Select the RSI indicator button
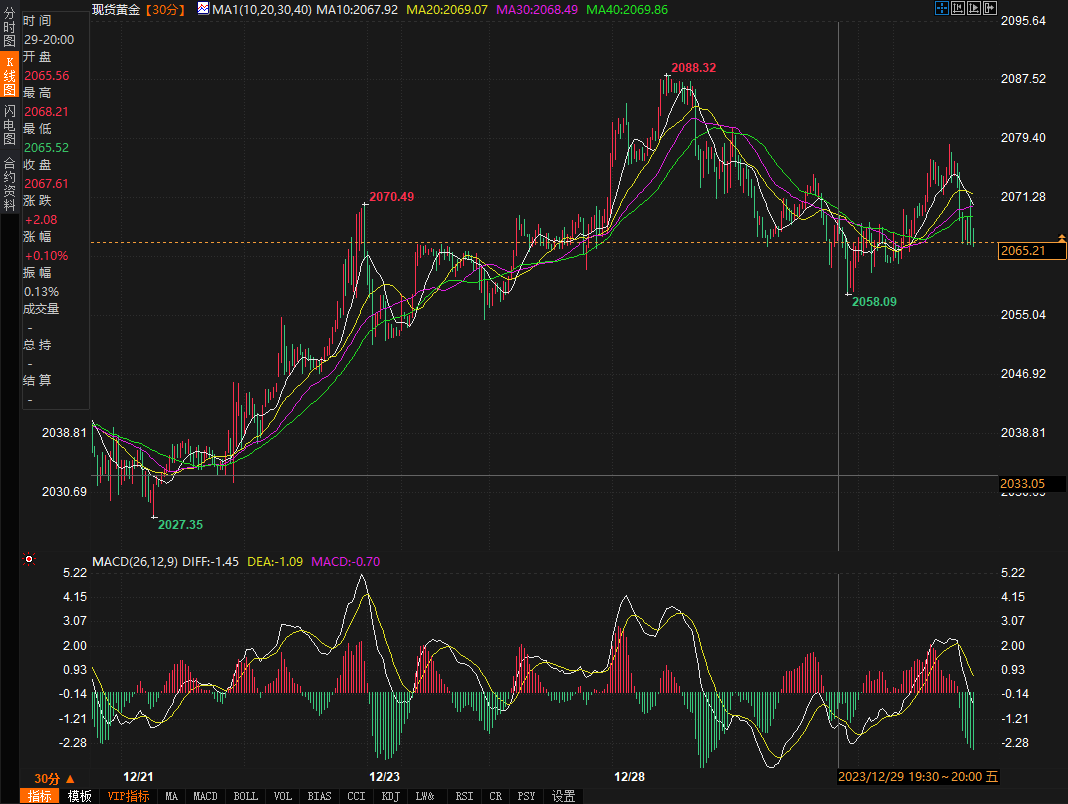Image resolution: width=1068 pixels, height=804 pixels. [x=464, y=796]
